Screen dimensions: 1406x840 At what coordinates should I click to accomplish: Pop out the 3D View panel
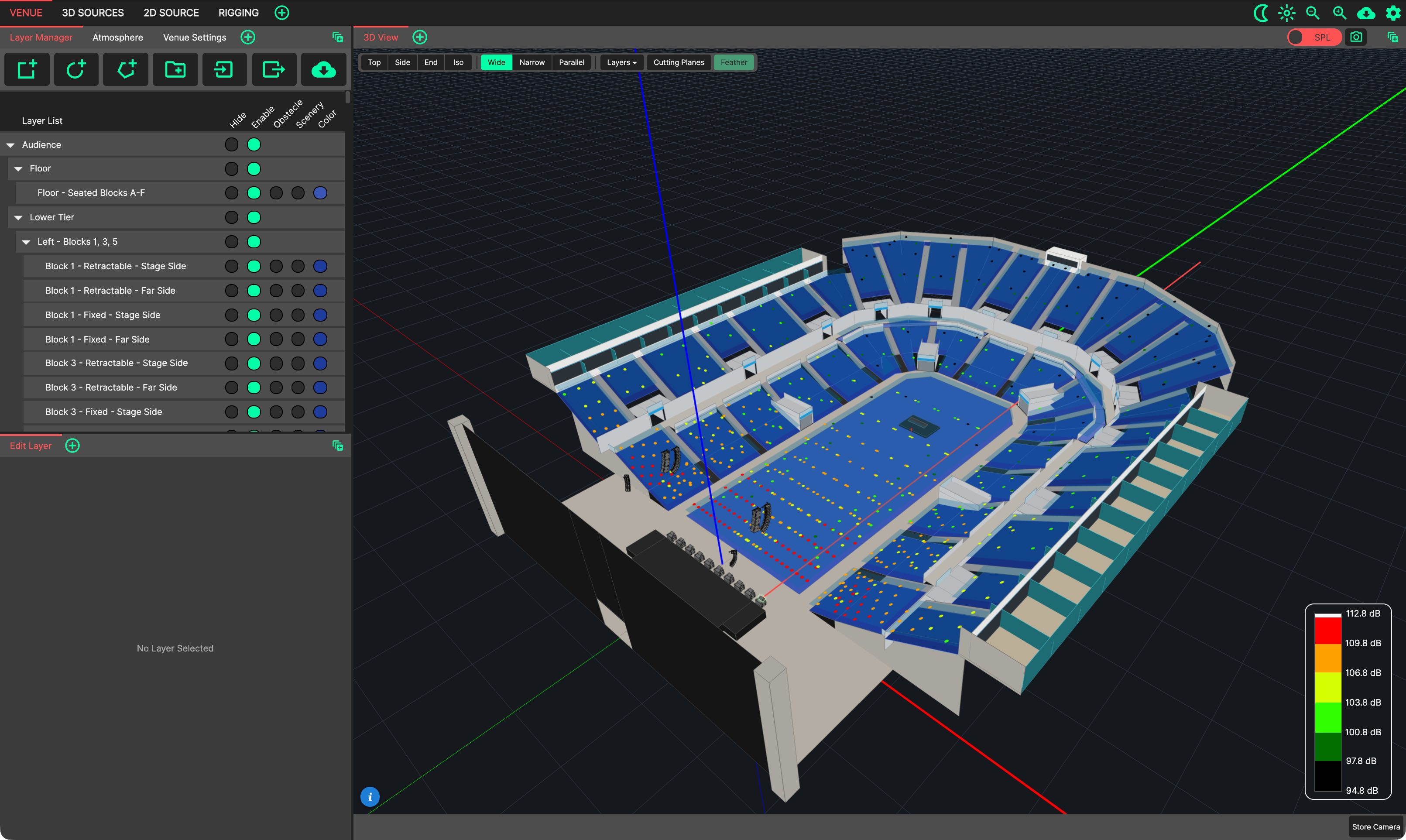point(1392,38)
